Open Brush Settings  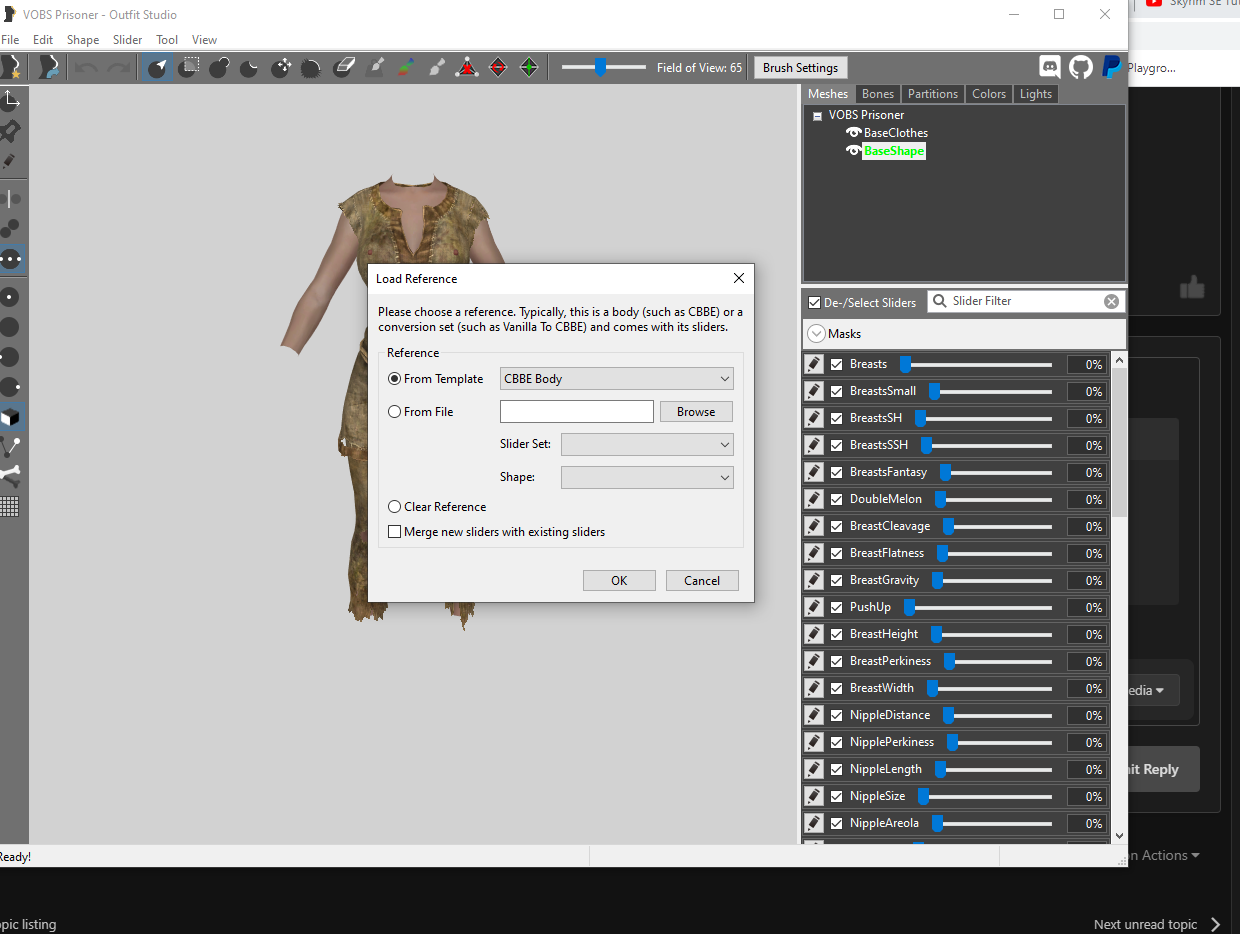[800, 68]
